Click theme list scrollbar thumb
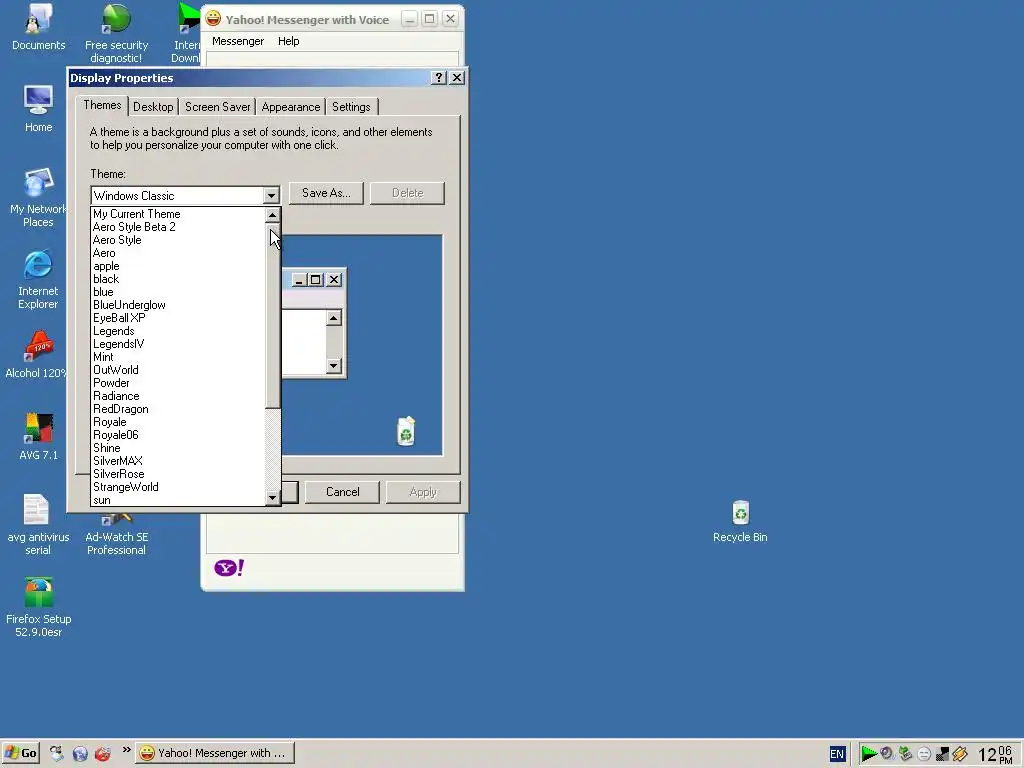1024x768 pixels. [x=272, y=316]
